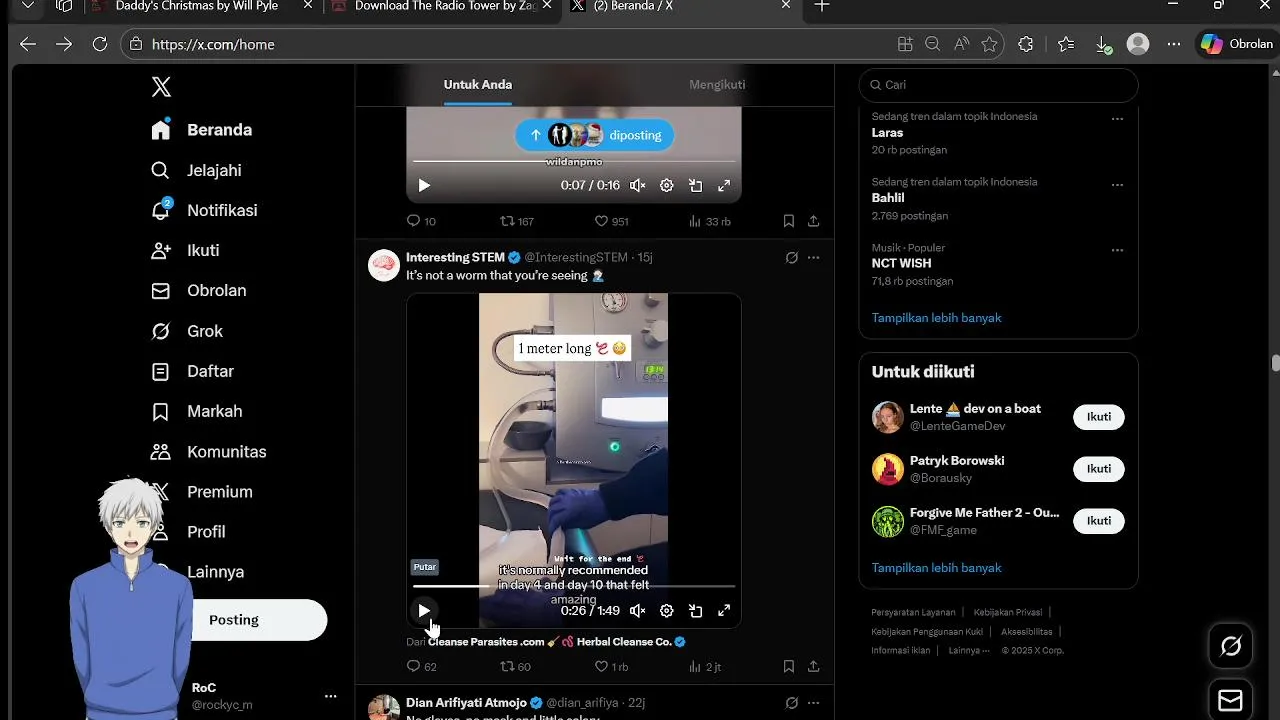Share the top video post
This screenshot has width=1280, height=720.
(x=814, y=221)
